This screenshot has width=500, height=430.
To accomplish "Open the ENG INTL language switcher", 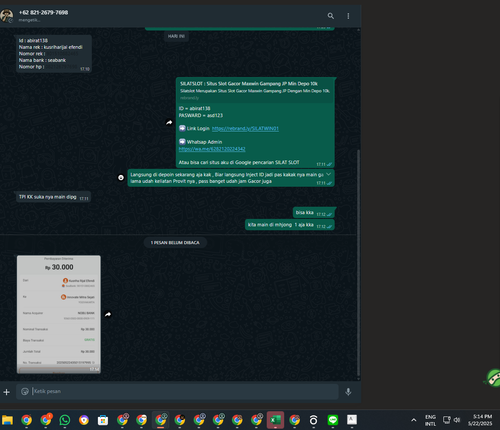I will [x=430, y=420].
